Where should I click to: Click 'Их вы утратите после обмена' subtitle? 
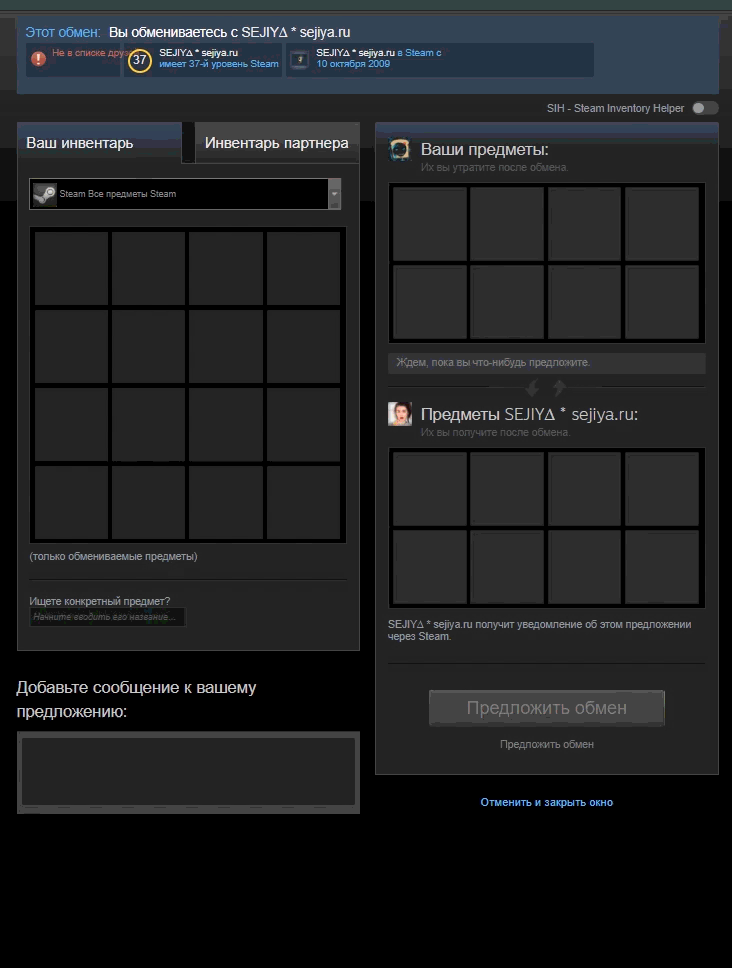(494, 167)
